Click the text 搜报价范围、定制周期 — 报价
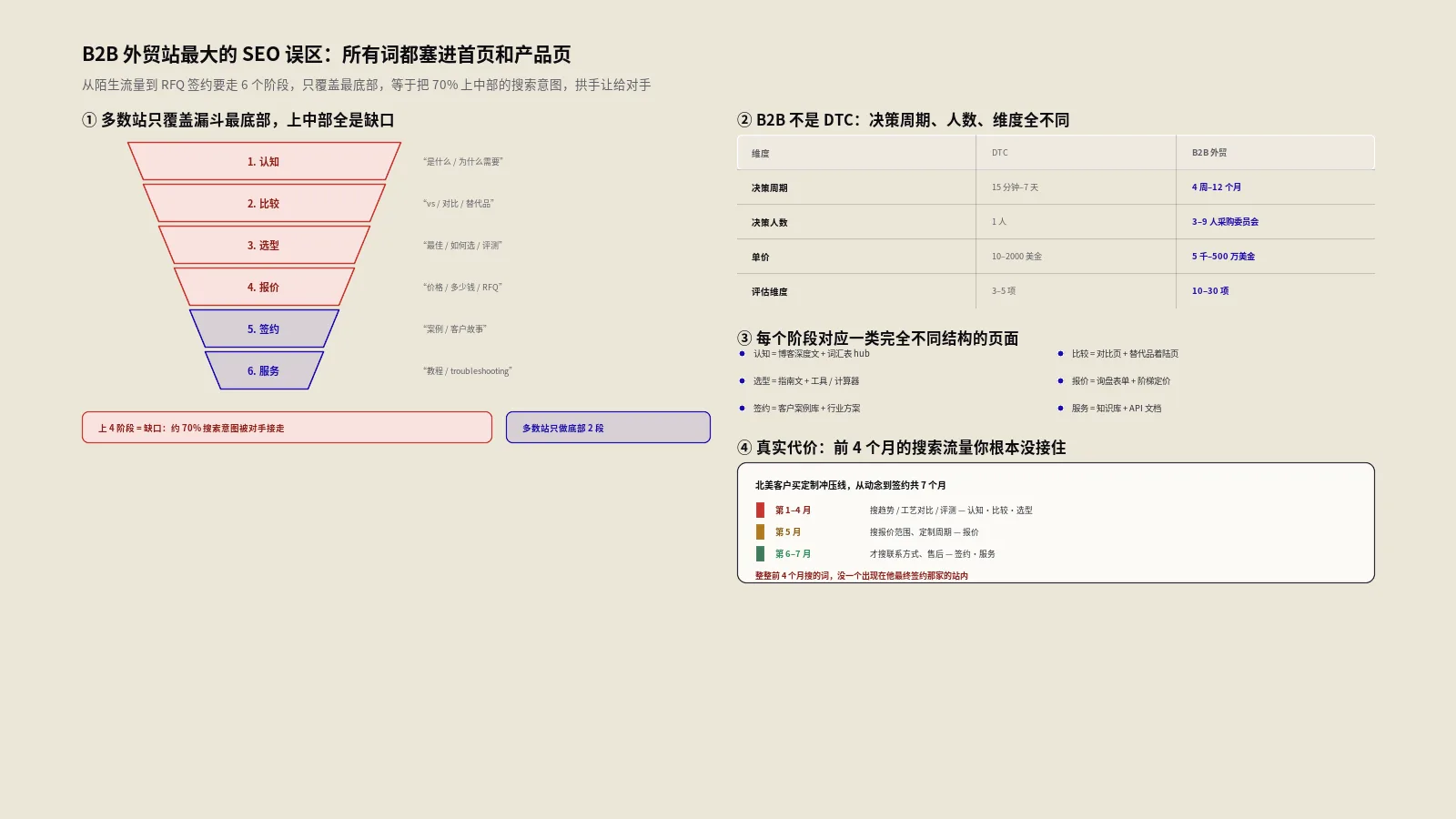Image resolution: width=1456 pixels, height=819 pixels. [924, 532]
